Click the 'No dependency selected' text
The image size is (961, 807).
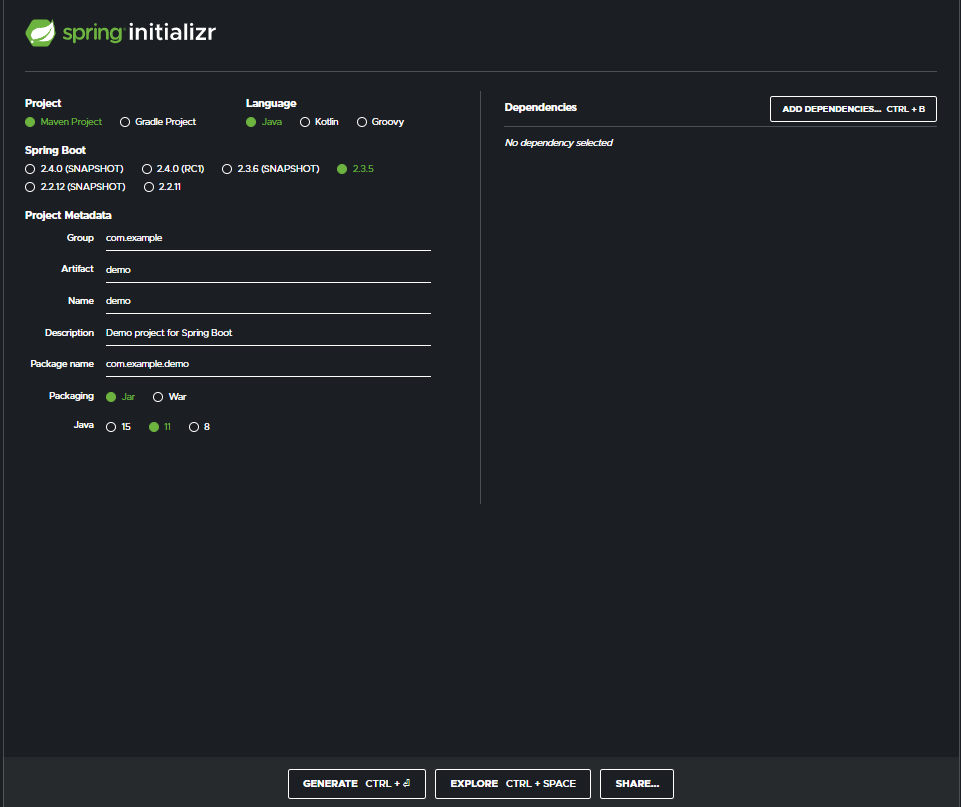[x=558, y=143]
